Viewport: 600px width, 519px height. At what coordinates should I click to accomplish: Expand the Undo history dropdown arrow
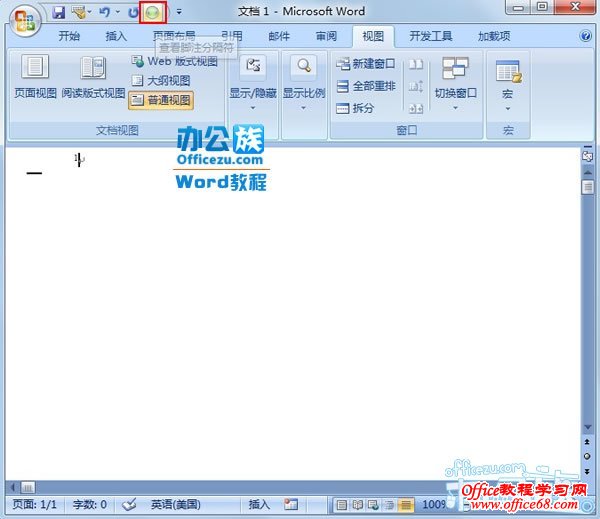coord(117,12)
